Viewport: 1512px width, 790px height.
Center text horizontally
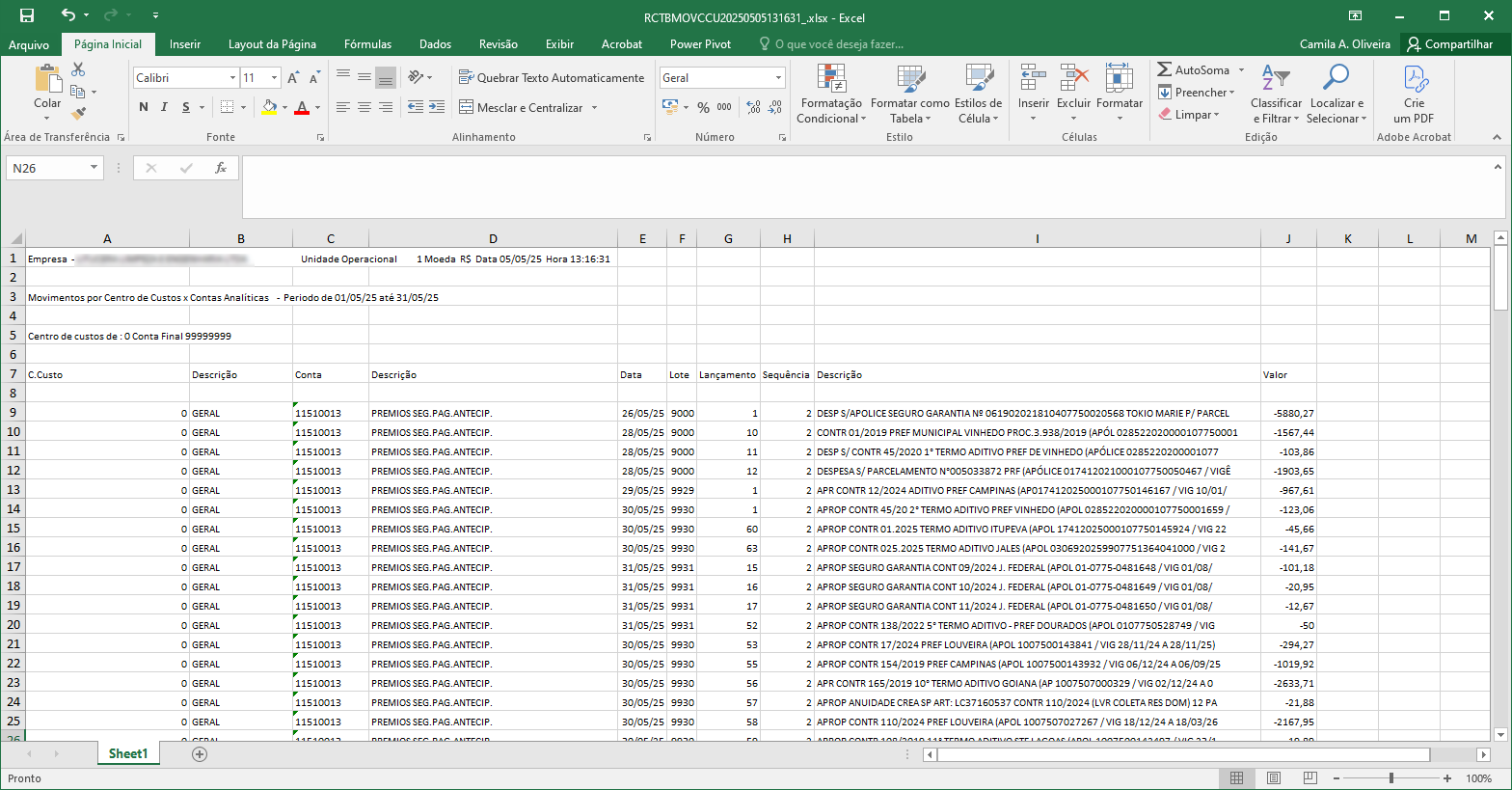[x=364, y=107]
